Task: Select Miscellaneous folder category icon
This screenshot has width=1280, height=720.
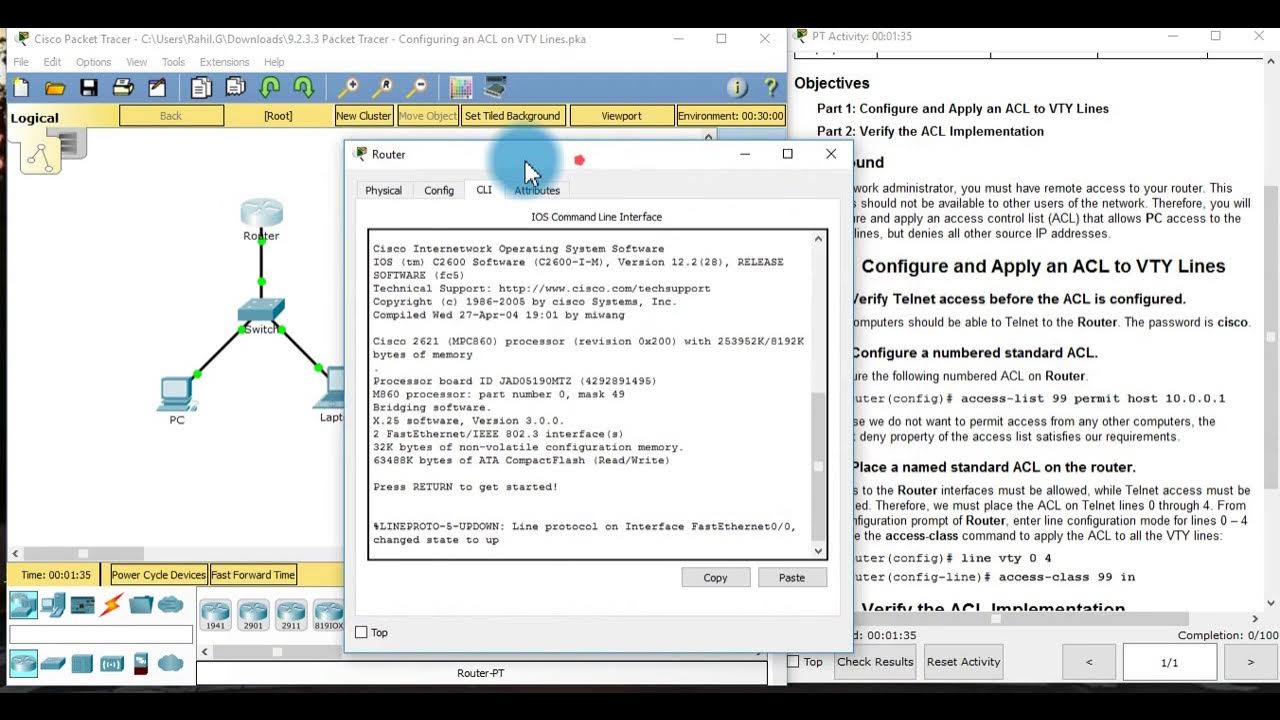Action: [141, 605]
